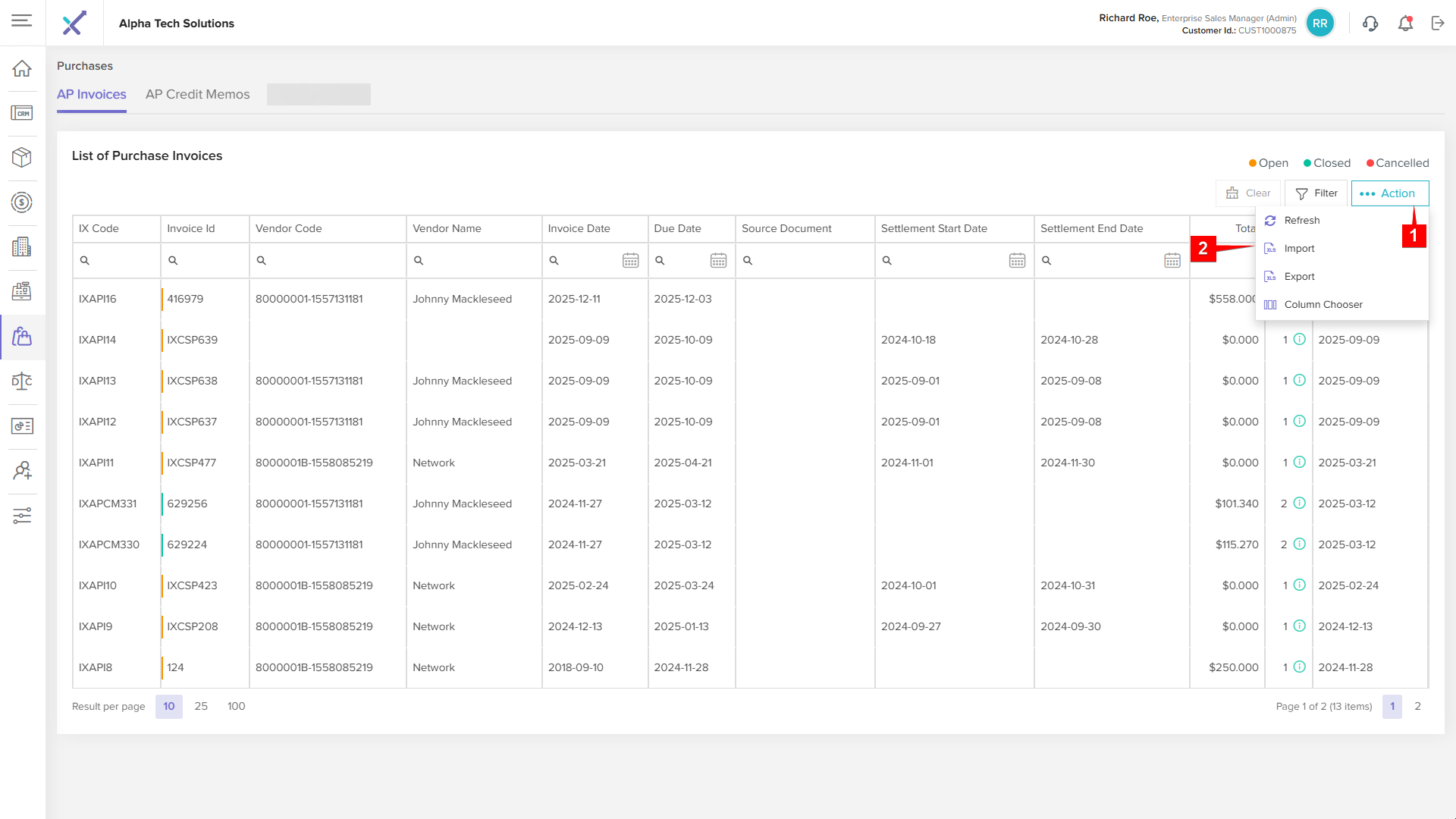Open the Products box sidebar icon
Image resolution: width=1456 pixels, height=819 pixels.
tap(22, 158)
